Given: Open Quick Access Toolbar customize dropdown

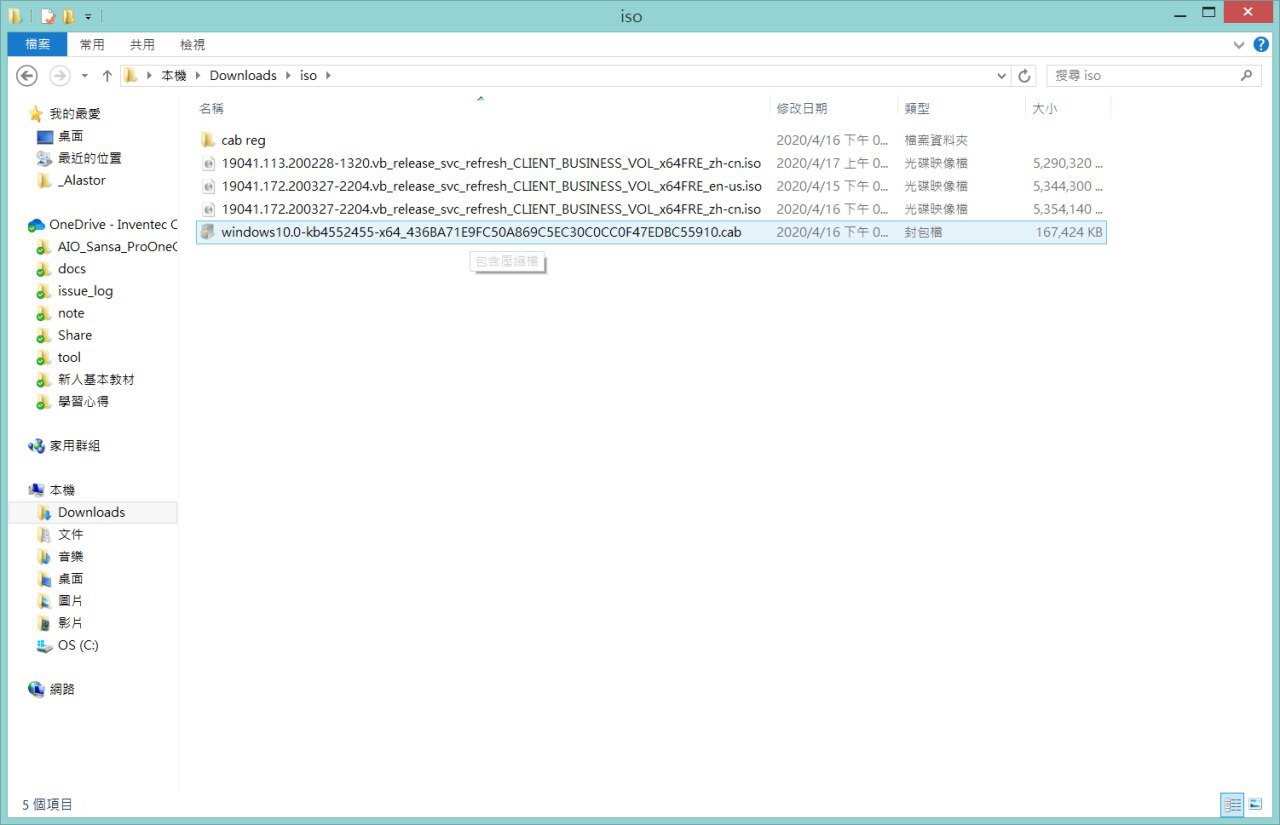Looking at the screenshot, I should click(88, 16).
